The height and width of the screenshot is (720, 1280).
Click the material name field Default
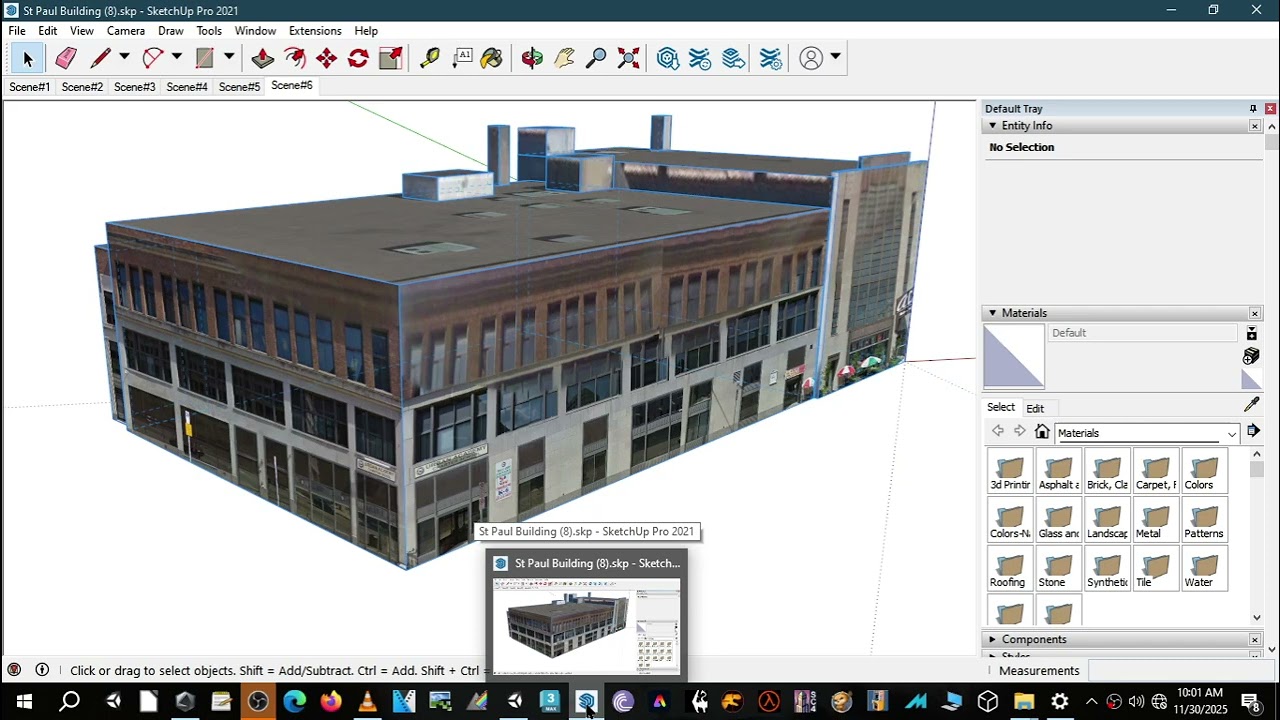[x=1143, y=333]
